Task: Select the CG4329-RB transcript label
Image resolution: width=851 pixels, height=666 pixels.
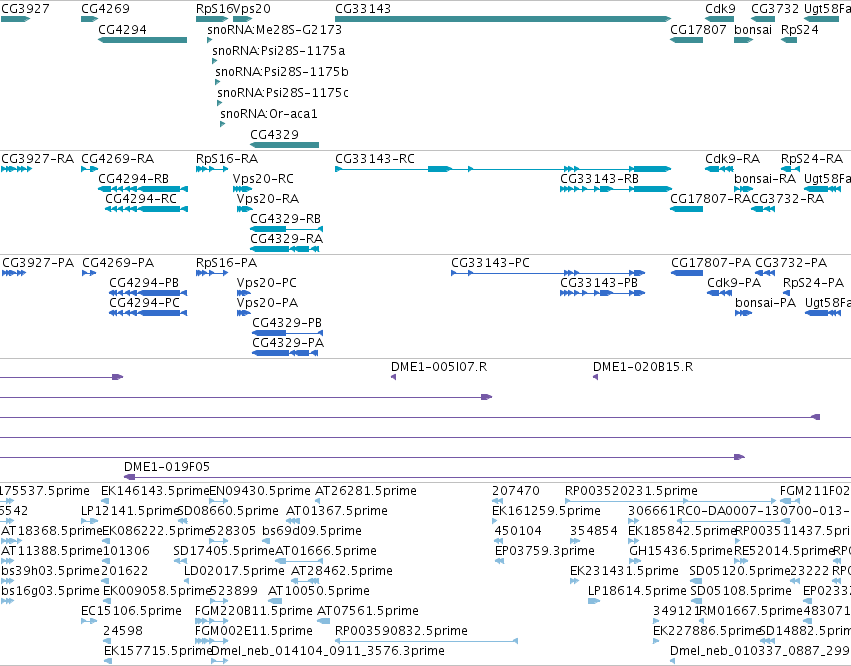Action: tap(285, 219)
